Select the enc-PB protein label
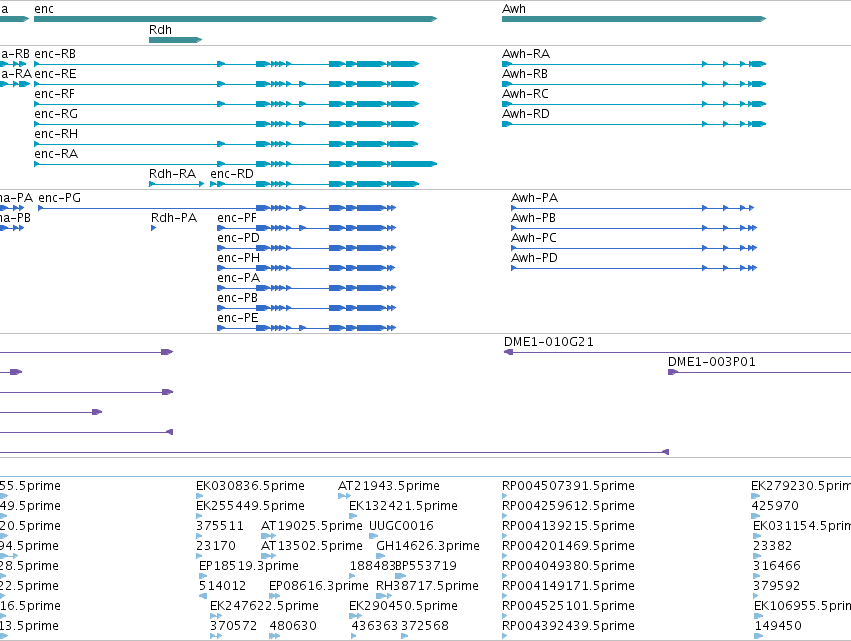This screenshot has height=641, width=851. coord(237,299)
